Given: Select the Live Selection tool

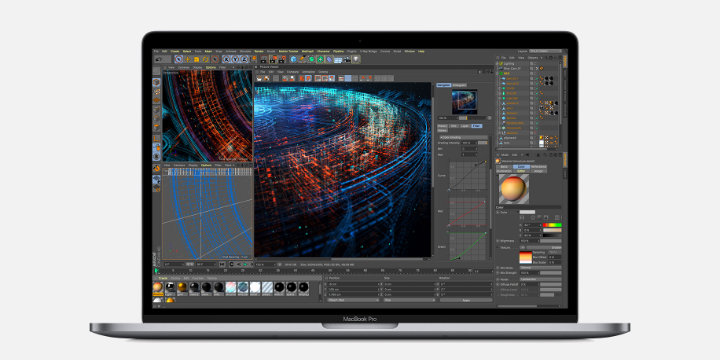Looking at the screenshot, I should (179, 59).
